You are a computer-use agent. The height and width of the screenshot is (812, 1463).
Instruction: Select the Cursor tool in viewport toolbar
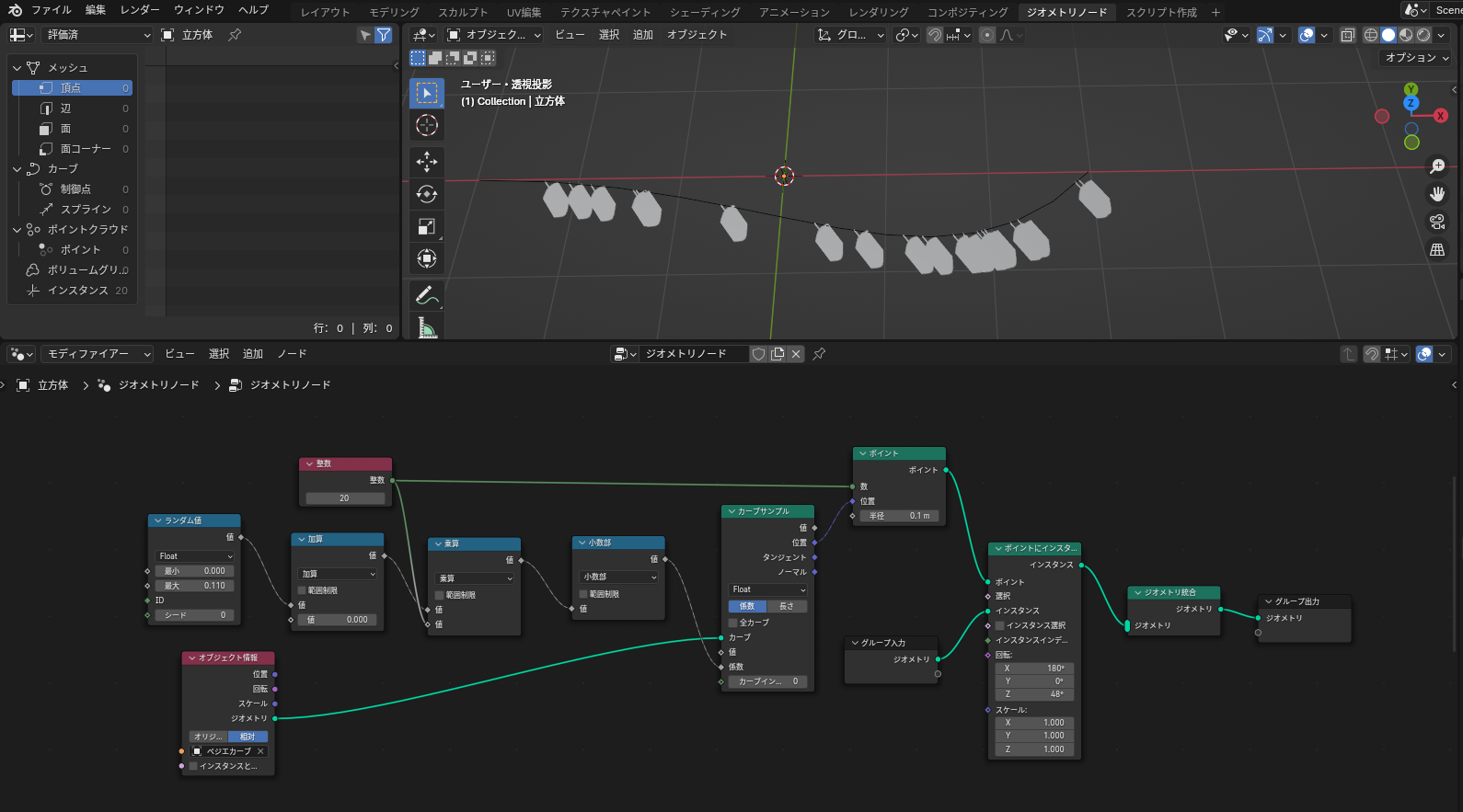point(426,125)
